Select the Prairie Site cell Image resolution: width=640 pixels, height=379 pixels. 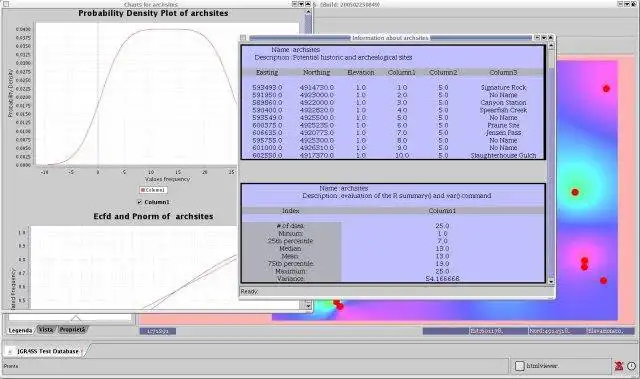503,125
